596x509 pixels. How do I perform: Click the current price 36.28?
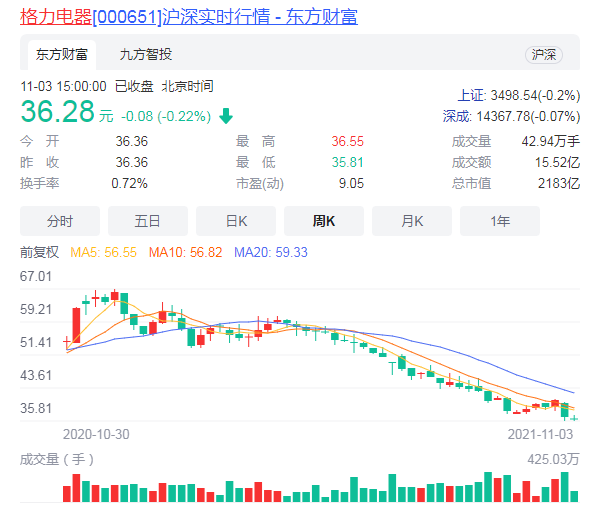click(57, 111)
